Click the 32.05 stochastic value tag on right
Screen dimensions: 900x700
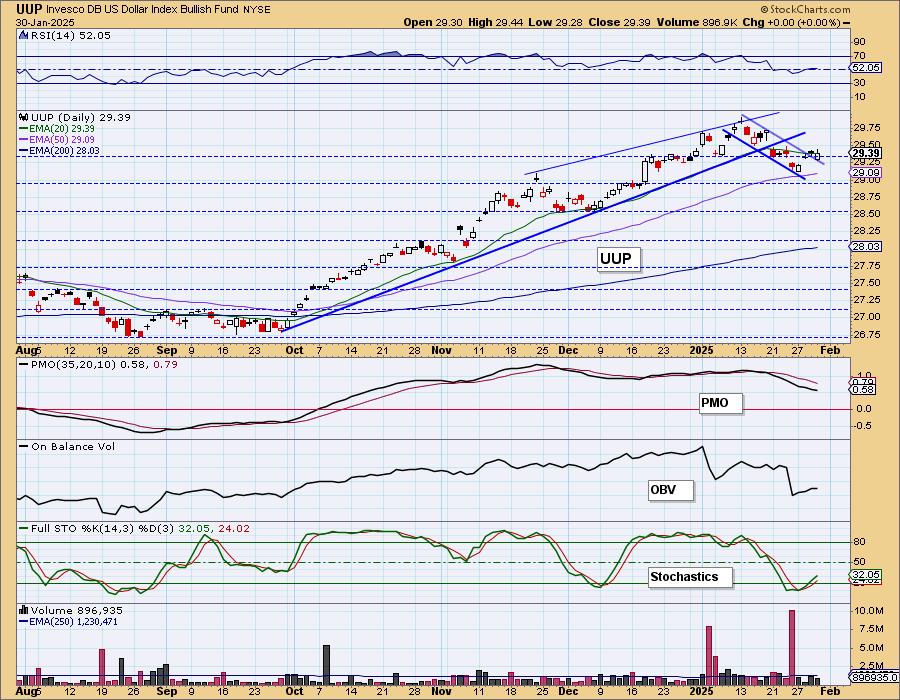(x=865, y=574)
